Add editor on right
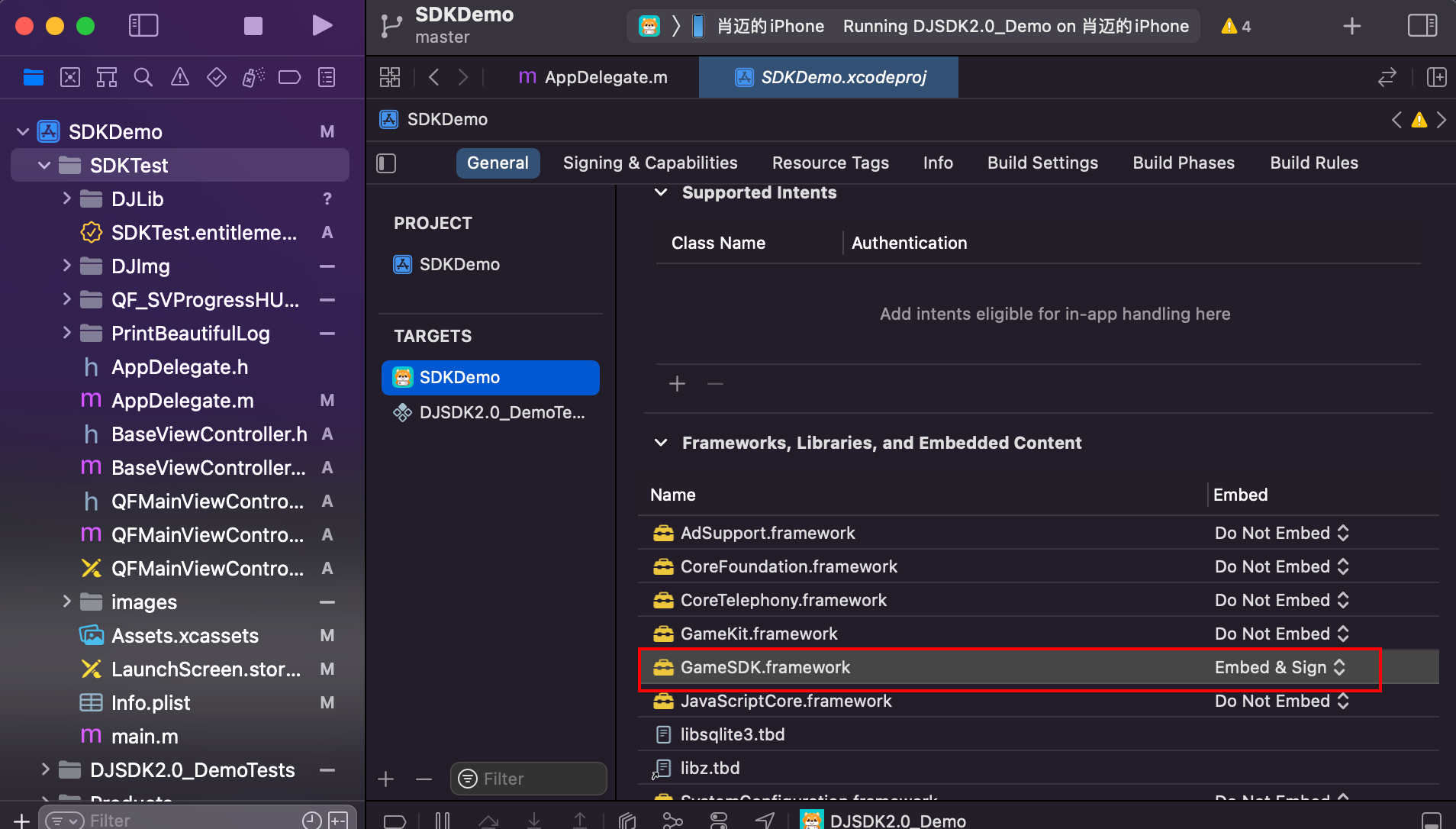Screen dimensions: 1456x829 click(1437, 77)
